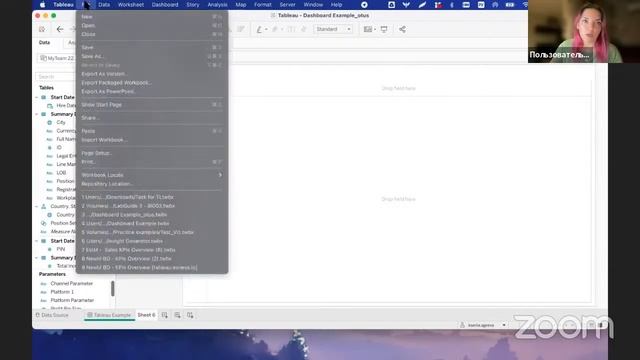Click the Bluetooth icon in menu bar

click(451, 5)
